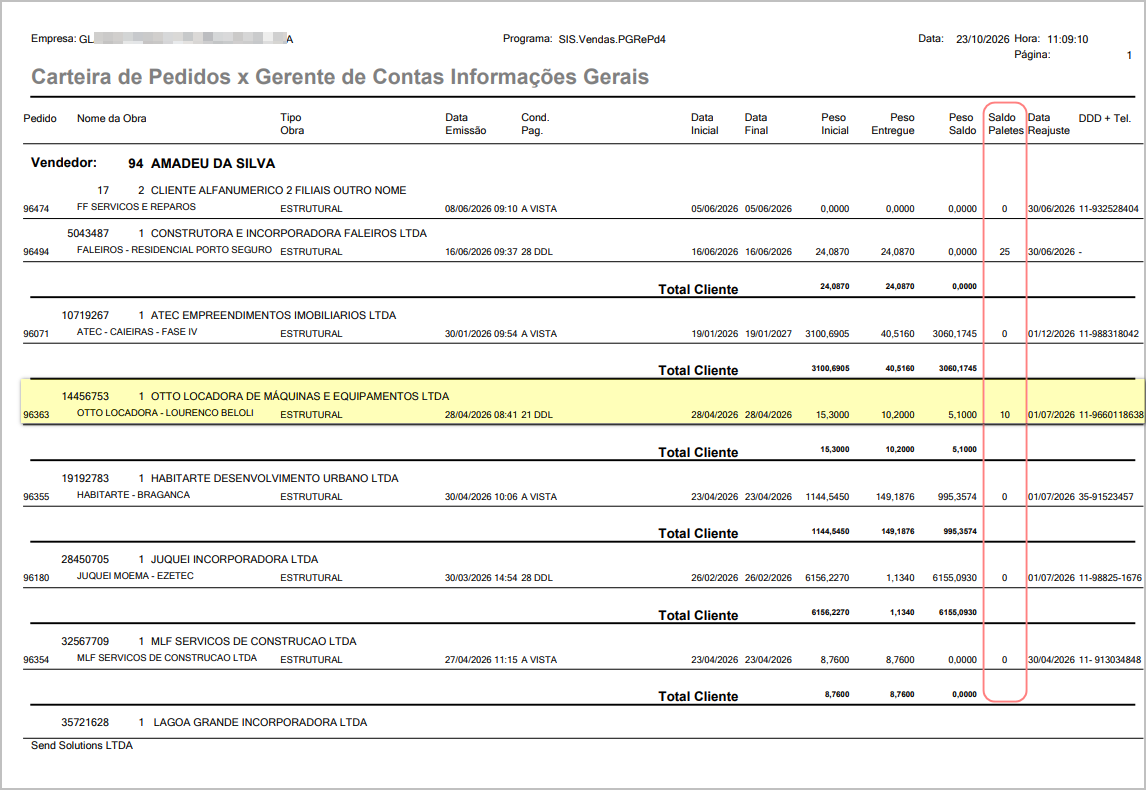Click client CONSTRUTORA E INCORPORADORA FALEIROS LTDA

click(289, 233)
